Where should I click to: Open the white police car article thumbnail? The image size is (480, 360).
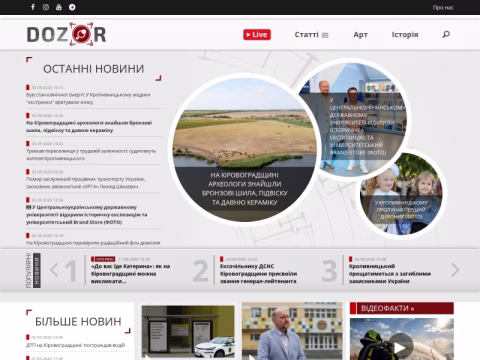pos(188,332)
